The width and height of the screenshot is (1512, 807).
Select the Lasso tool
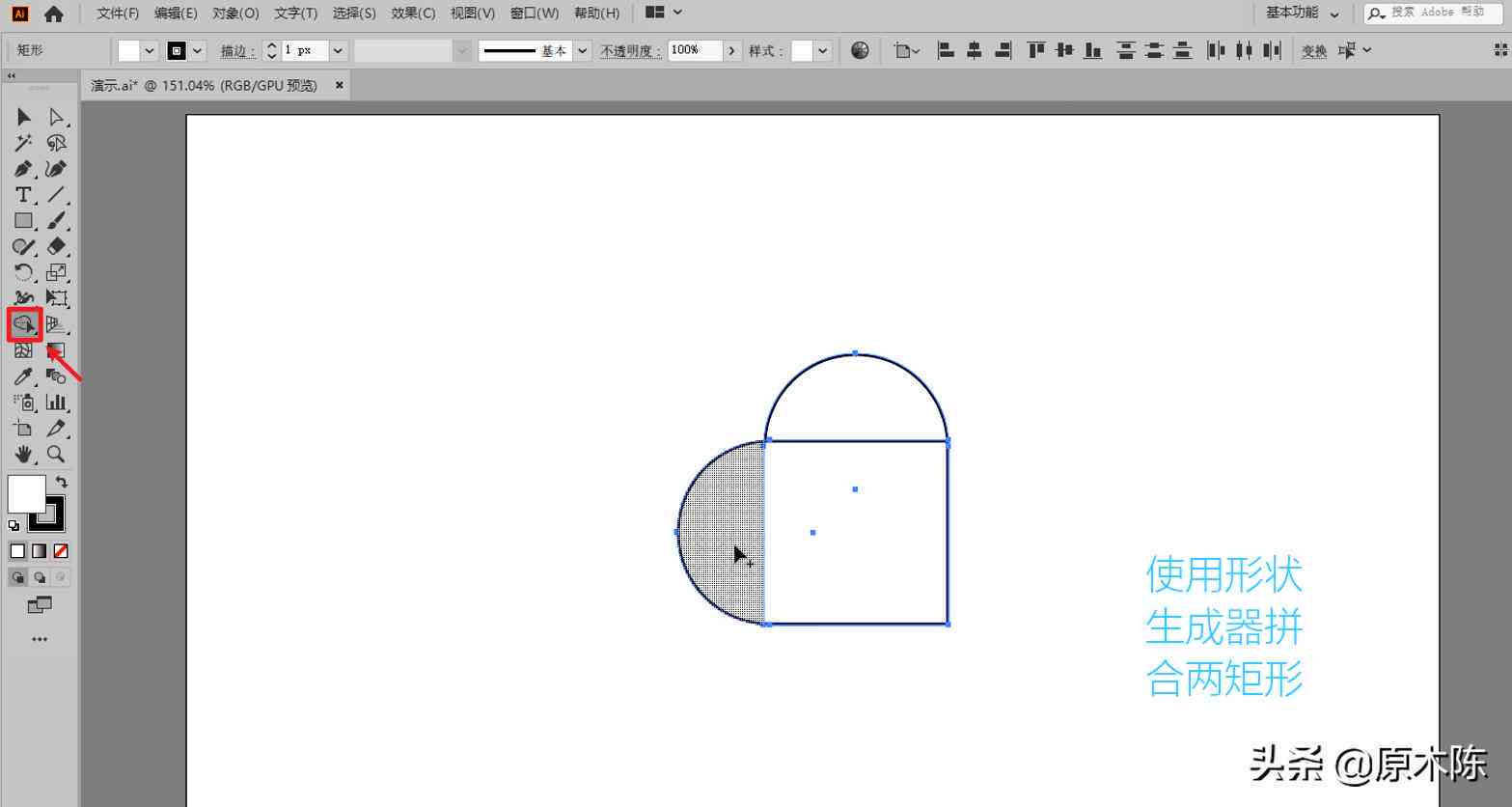pyautogui.click(x=57, y=143)
